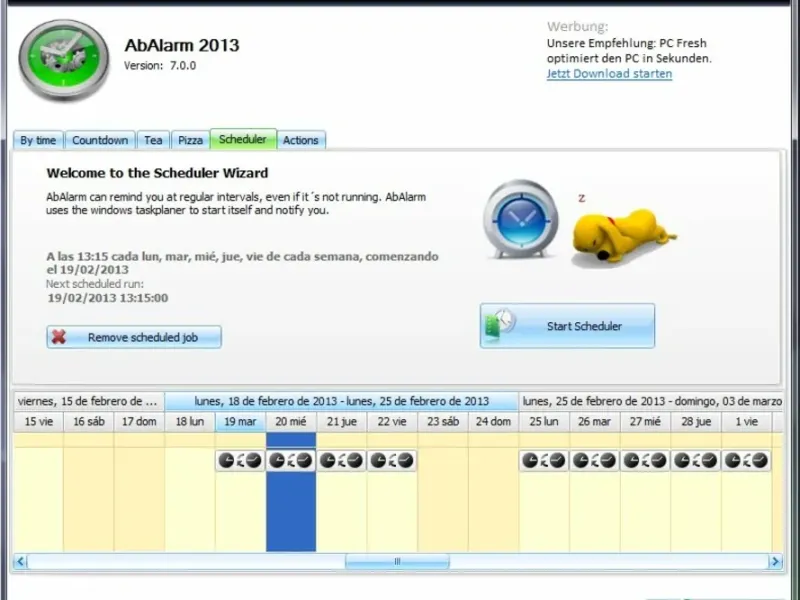
Task: Select week header viernes 15 de febrero
Action: coord(89,402)
